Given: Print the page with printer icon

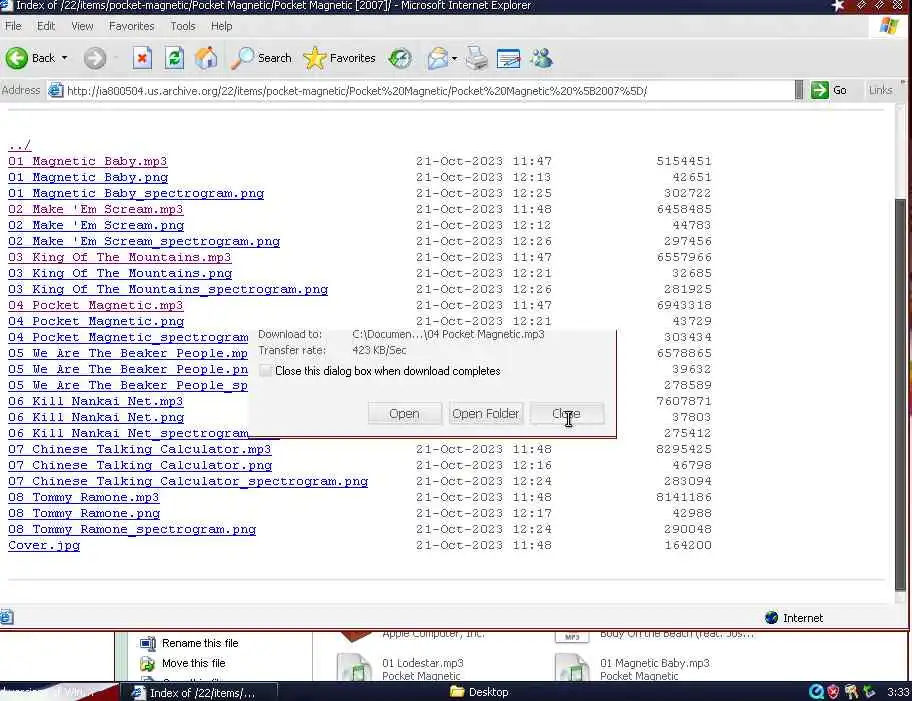Looking at the screenshot, I should tap(477, 58).
